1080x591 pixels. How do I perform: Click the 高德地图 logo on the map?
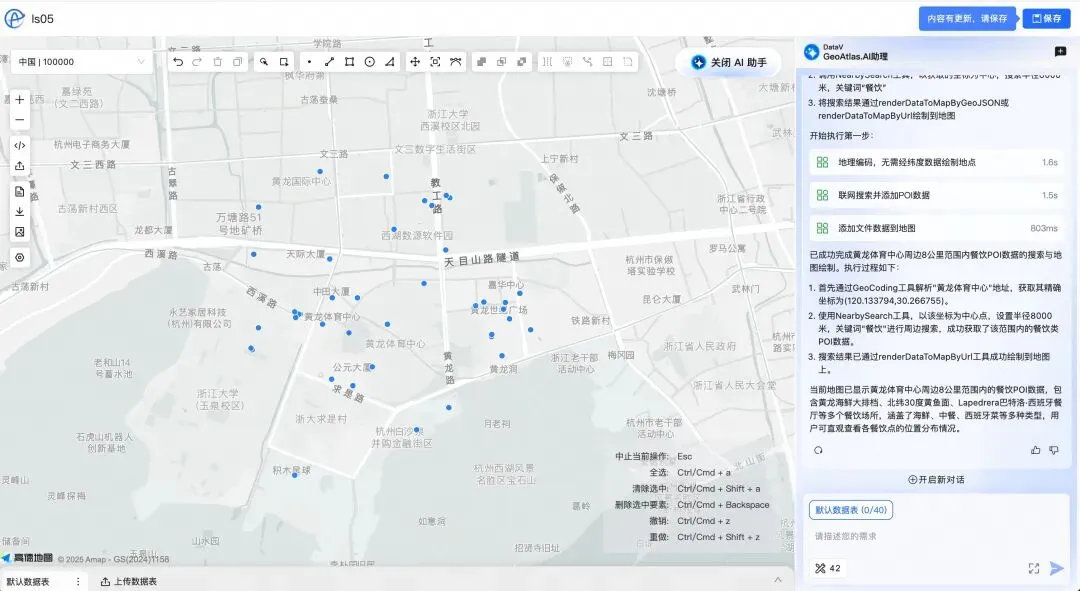28,559
